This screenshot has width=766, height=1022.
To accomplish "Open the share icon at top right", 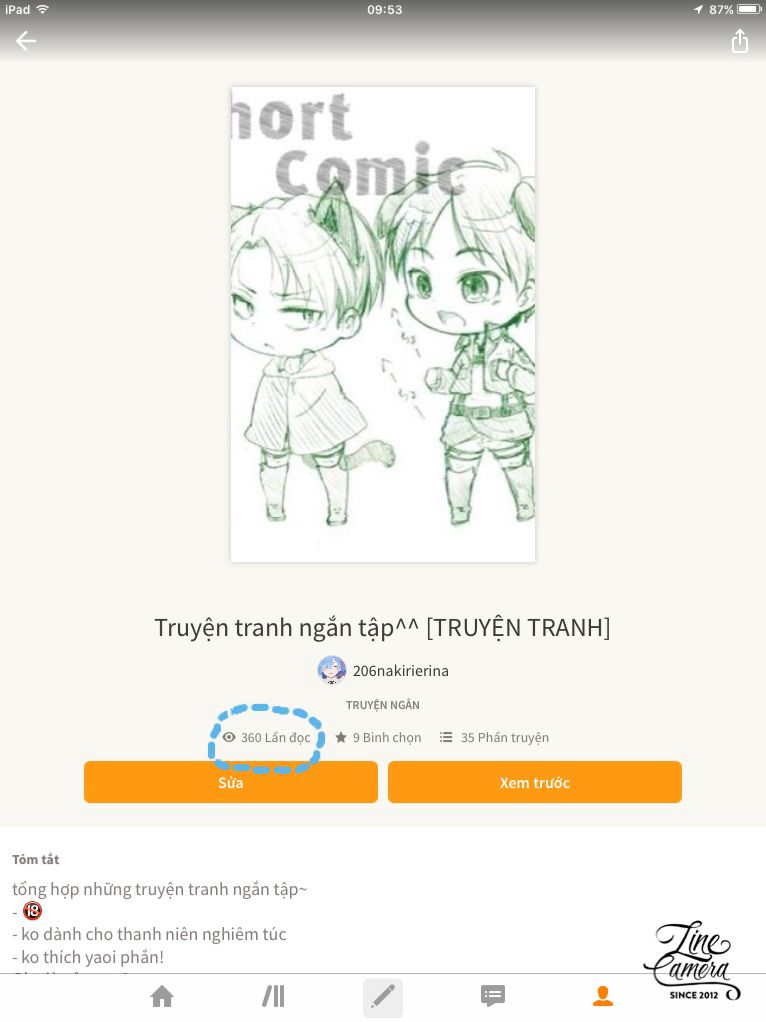I will [739, 40].
